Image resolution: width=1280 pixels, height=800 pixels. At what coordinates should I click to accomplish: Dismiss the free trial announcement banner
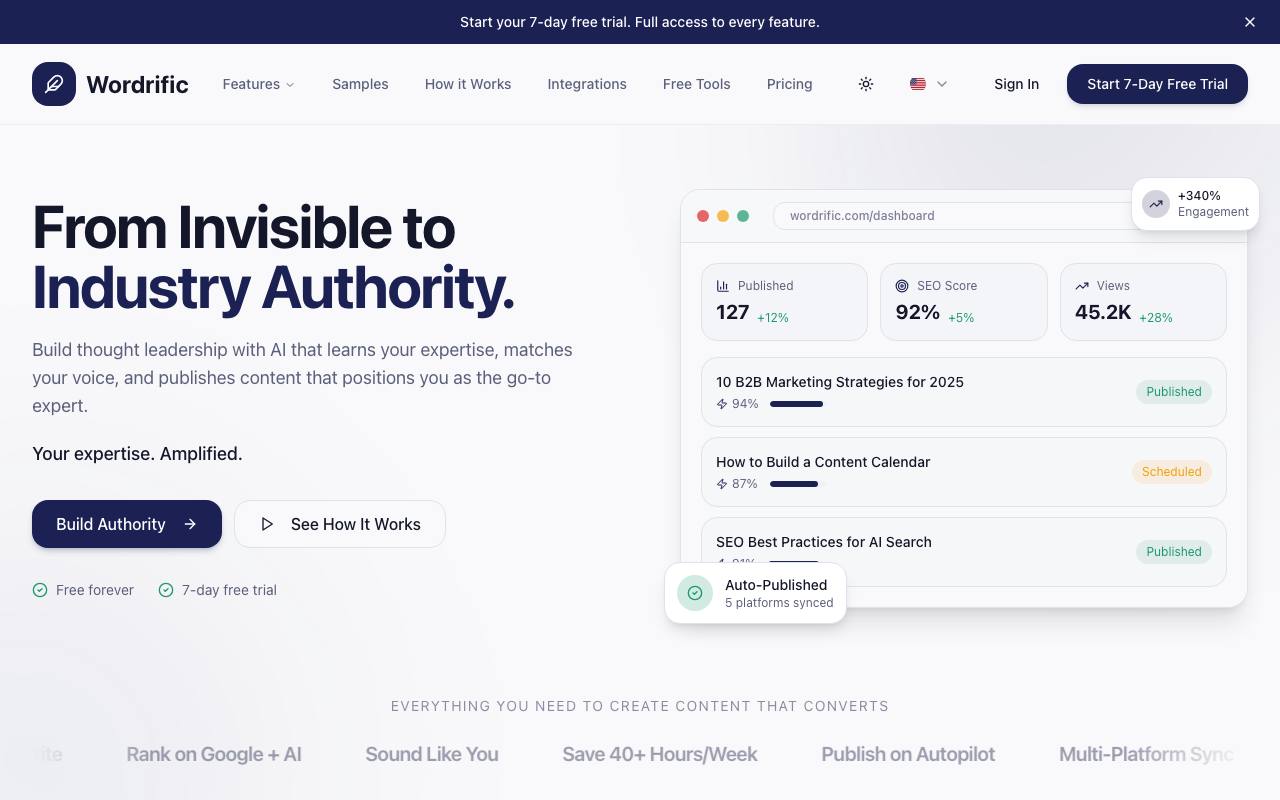pos(1250,22)
